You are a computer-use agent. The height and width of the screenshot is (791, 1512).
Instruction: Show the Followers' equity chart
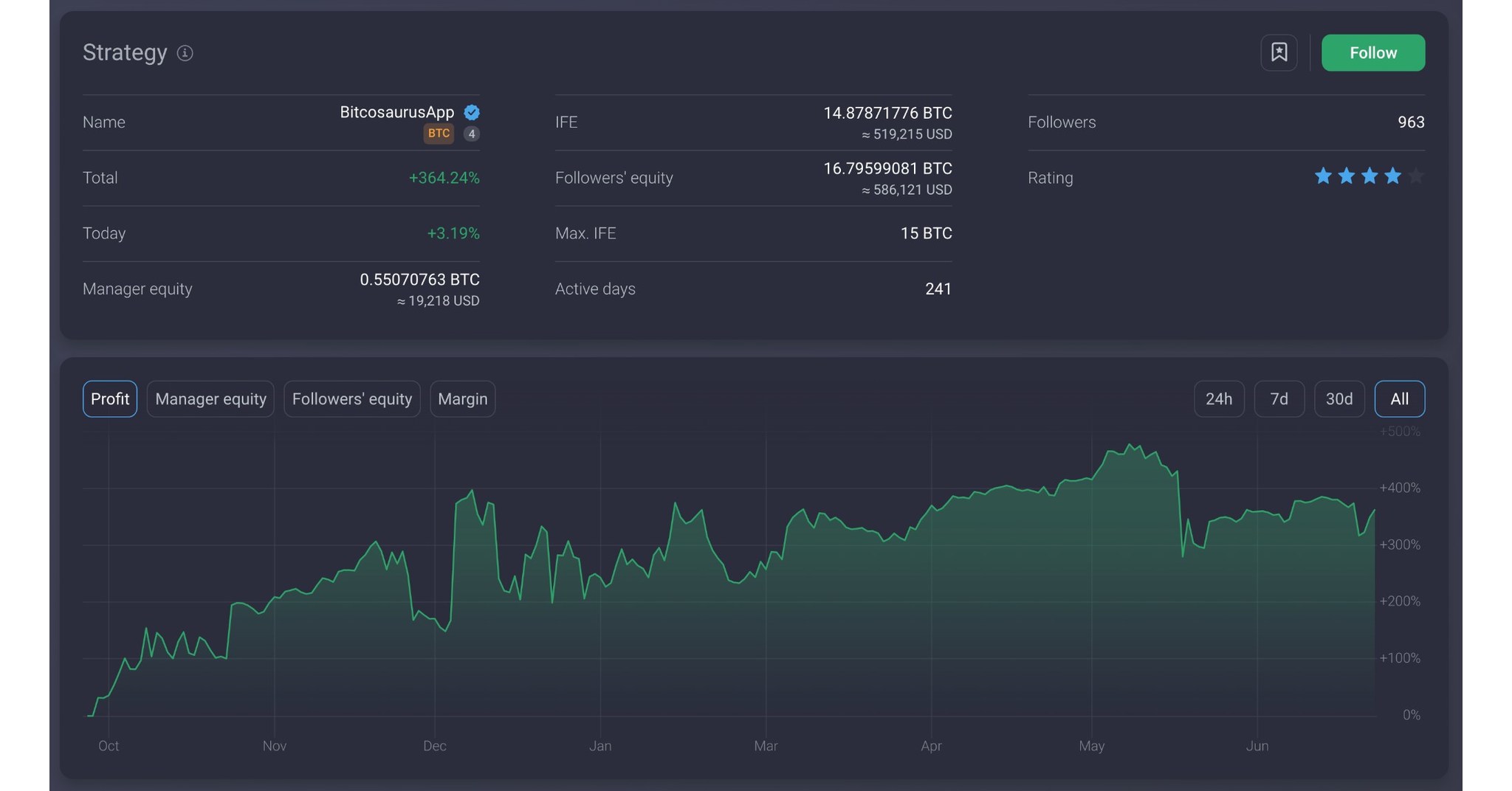[351, 398]
